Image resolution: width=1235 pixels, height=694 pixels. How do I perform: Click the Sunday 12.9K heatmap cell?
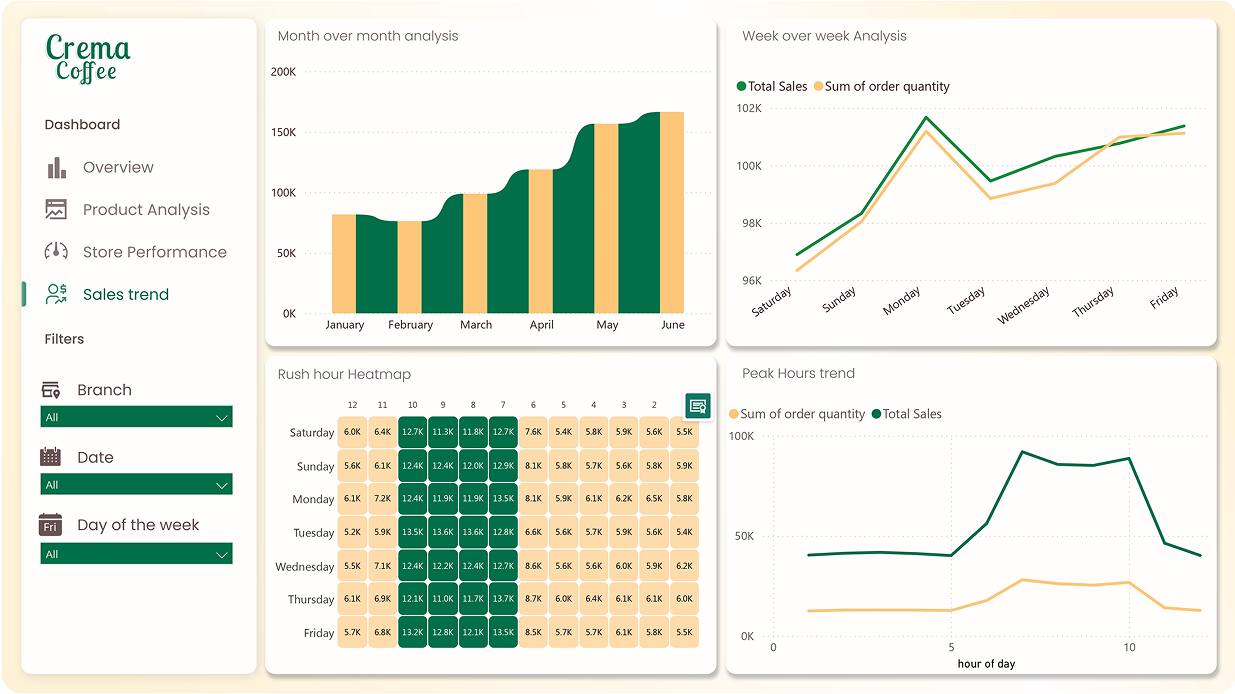[503, 466]
